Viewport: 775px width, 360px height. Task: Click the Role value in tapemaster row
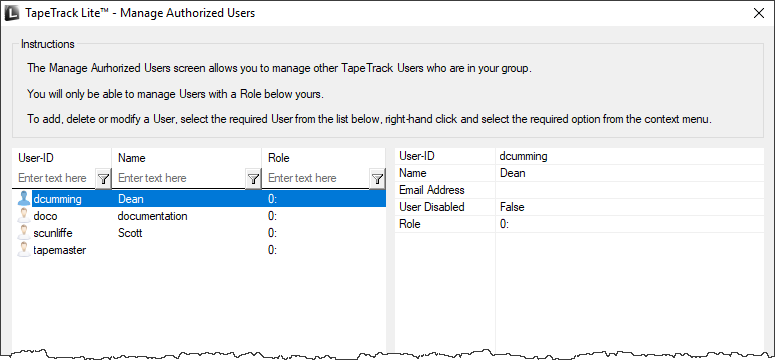coord(272,250)
